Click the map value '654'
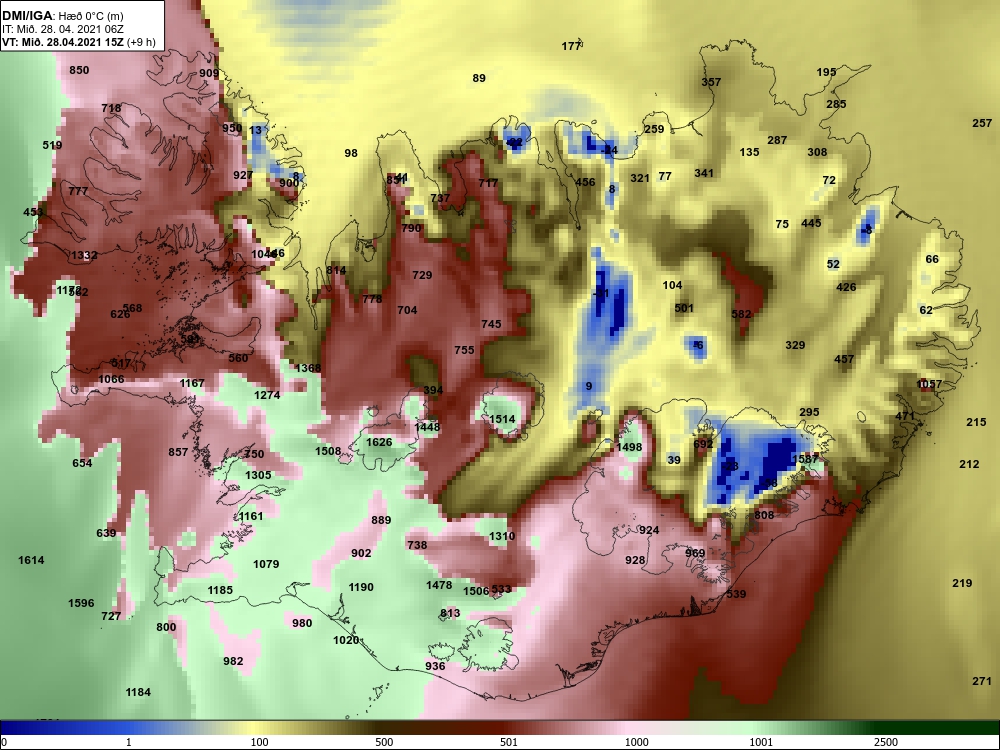Viewport: 1000px width, 750px height. [82, 463]
